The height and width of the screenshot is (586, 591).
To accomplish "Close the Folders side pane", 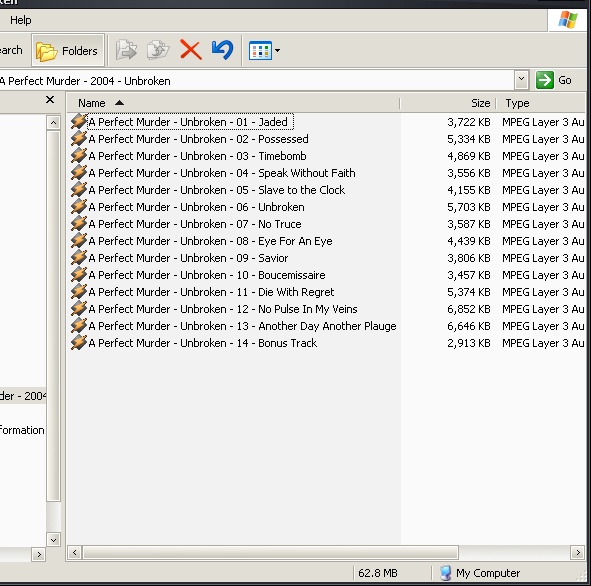I will 50,99.
